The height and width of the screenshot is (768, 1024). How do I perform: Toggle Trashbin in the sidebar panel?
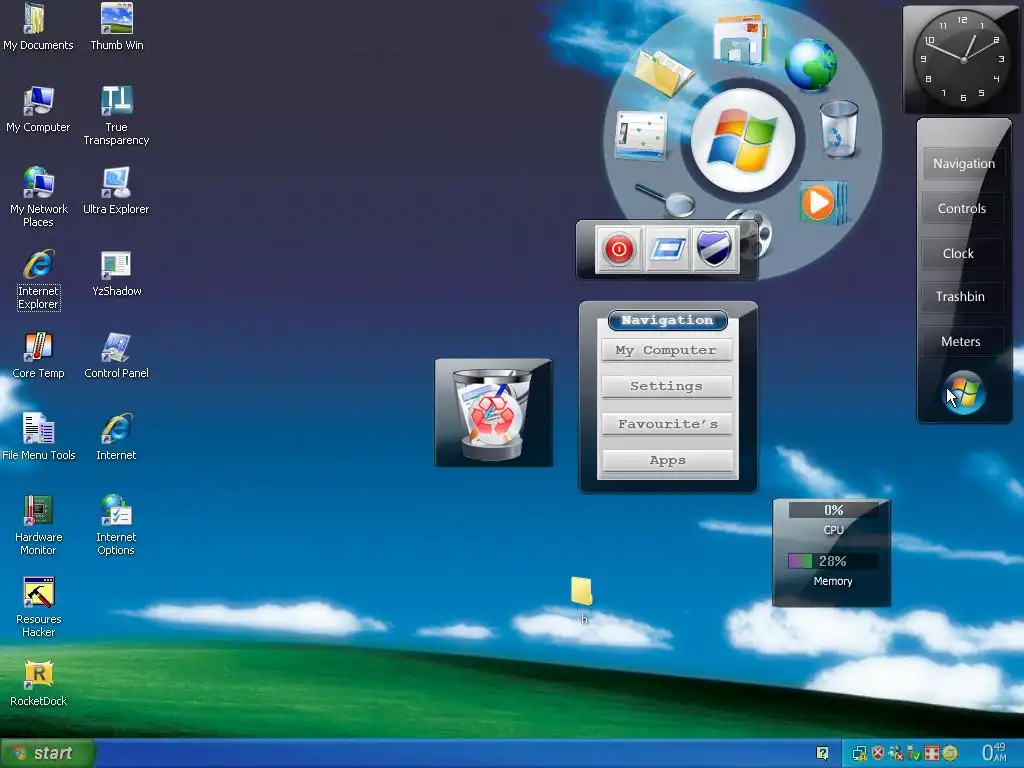960,296
